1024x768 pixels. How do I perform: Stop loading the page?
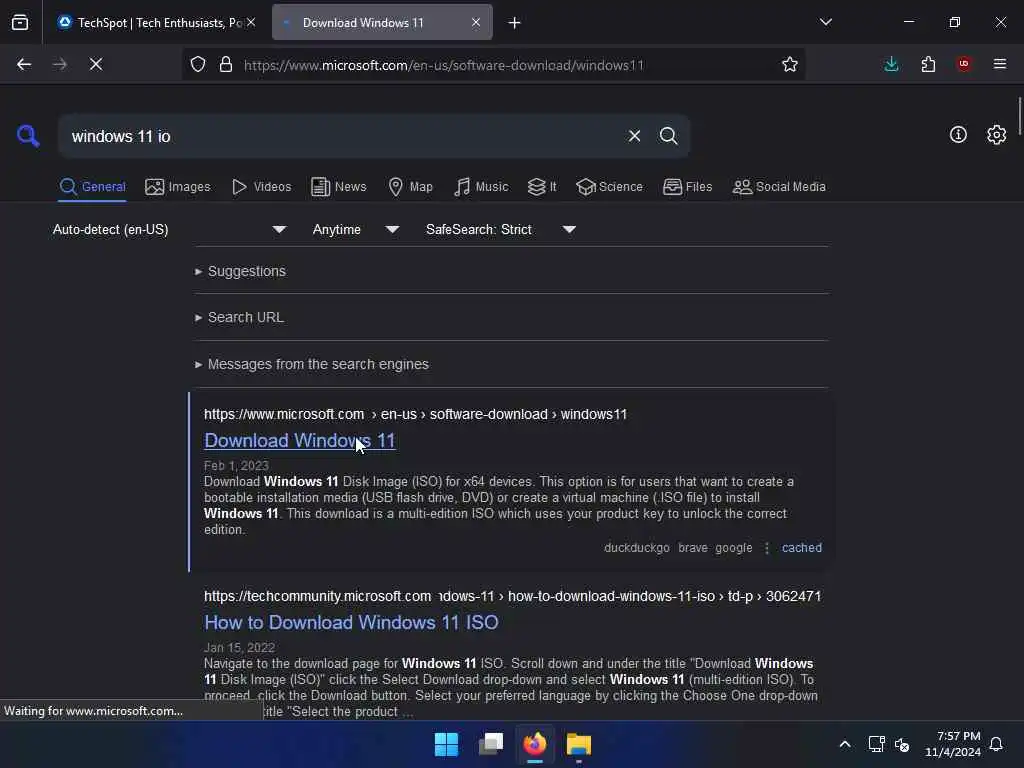(96, 64)
